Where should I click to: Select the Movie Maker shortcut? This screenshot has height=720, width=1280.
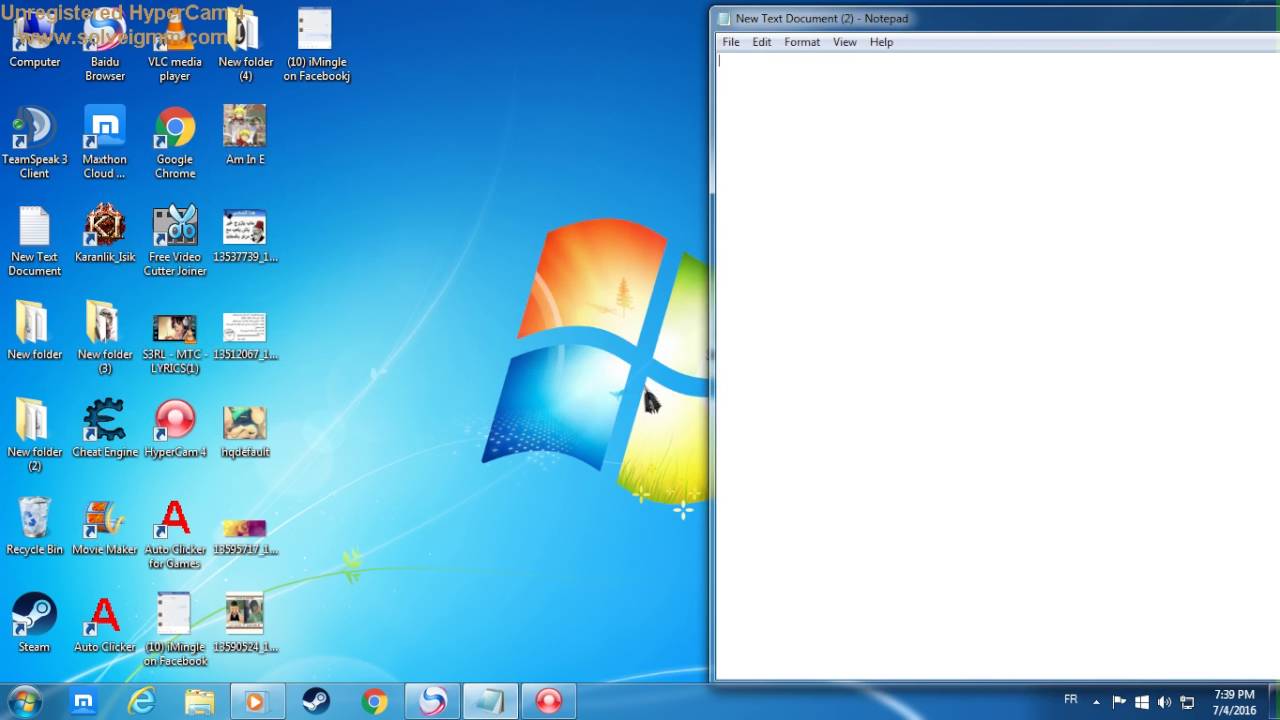pos(105,526)
